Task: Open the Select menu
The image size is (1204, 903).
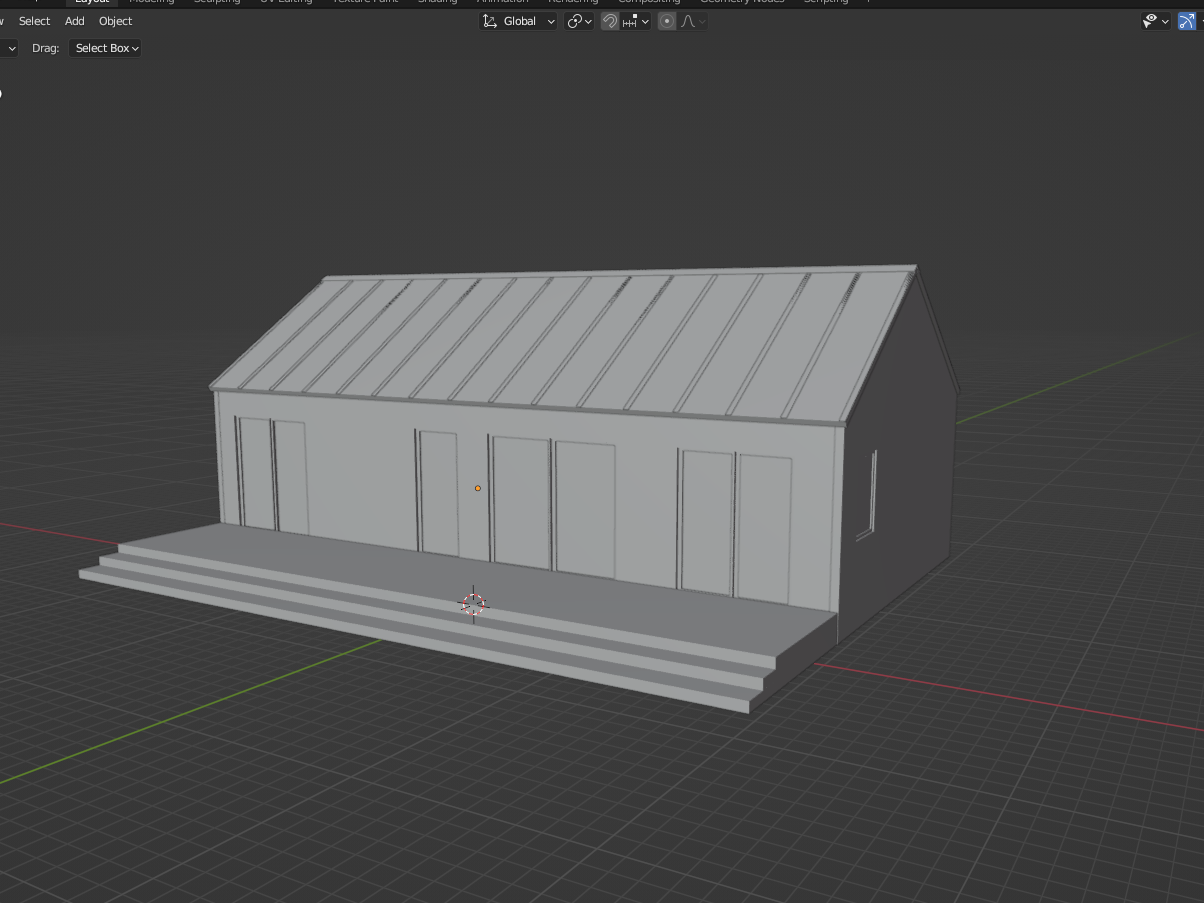Action: pyautogui.click(x=34, y=21)
